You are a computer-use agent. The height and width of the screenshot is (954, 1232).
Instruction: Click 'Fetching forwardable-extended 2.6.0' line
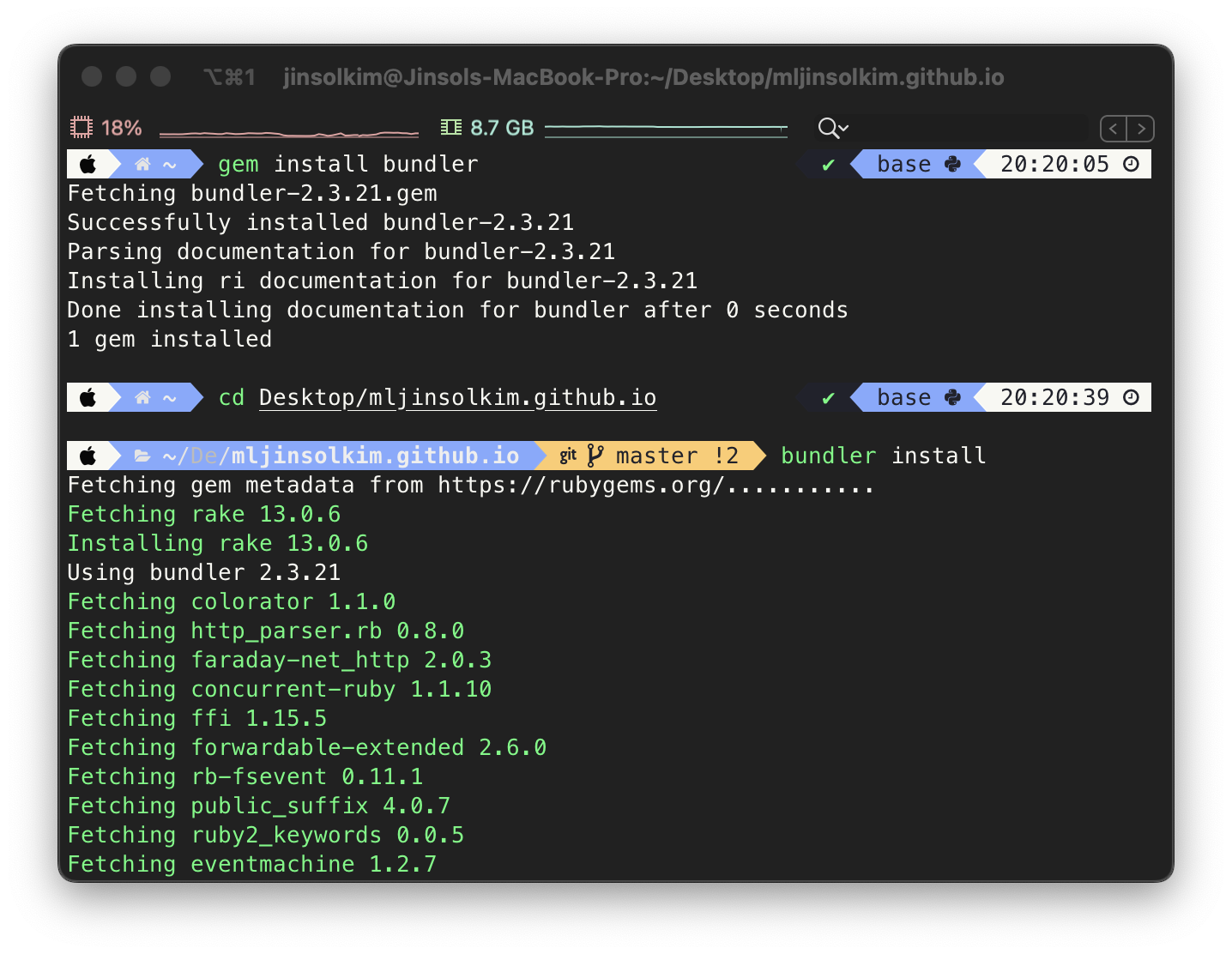click(x=307, y=748)
